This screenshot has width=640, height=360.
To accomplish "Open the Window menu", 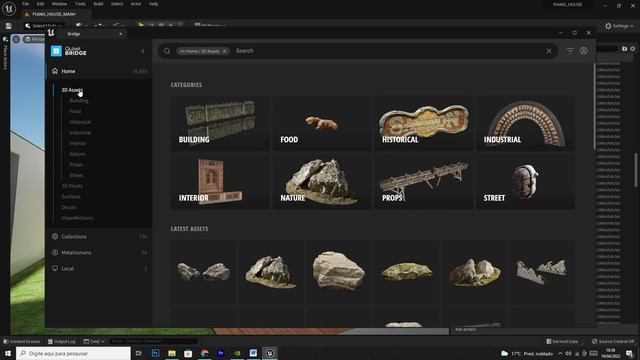I will (x=59, y=4).
